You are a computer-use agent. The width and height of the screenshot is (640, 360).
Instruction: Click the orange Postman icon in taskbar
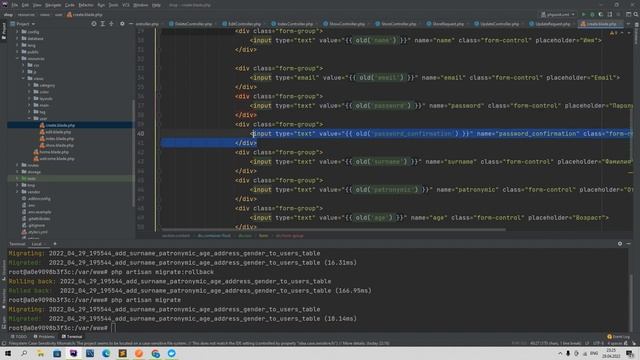tap(139, 353)
